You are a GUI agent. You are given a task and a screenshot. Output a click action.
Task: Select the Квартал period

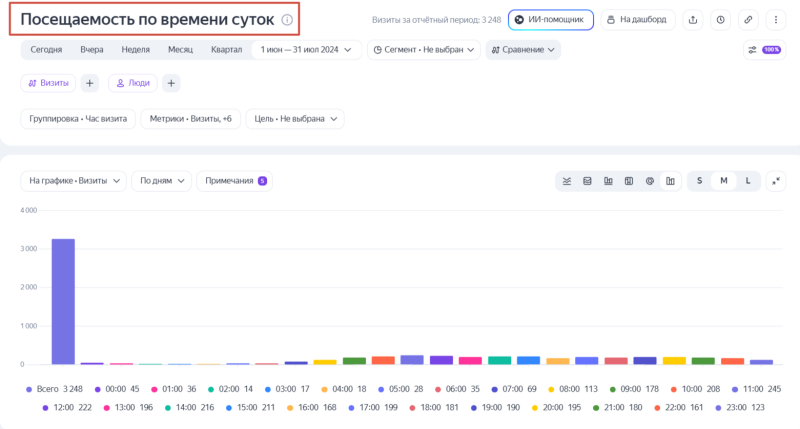[x=227, y=49]
